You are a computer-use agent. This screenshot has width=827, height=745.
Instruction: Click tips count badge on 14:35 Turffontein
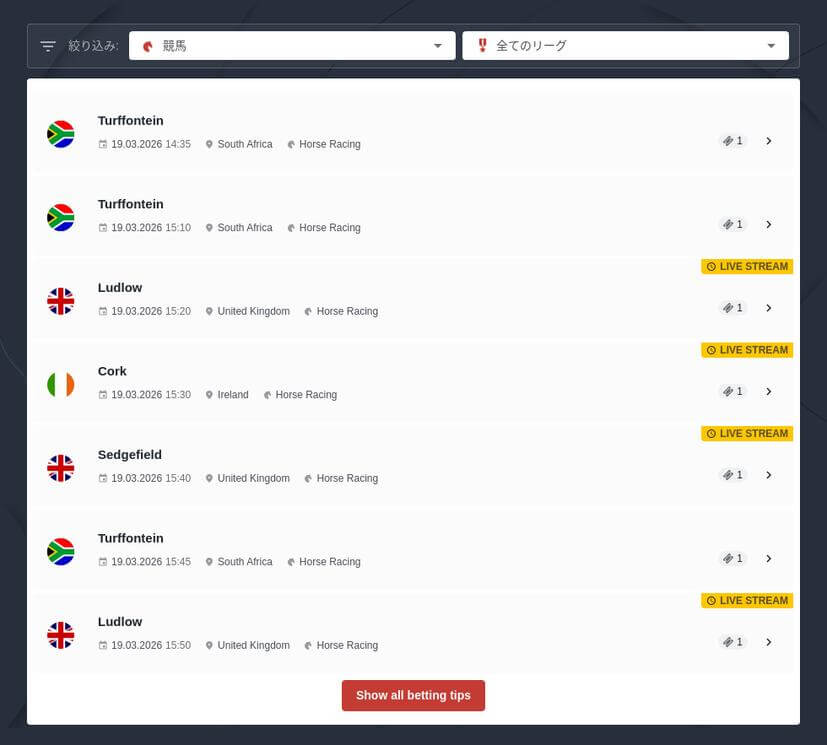[733, 141]
